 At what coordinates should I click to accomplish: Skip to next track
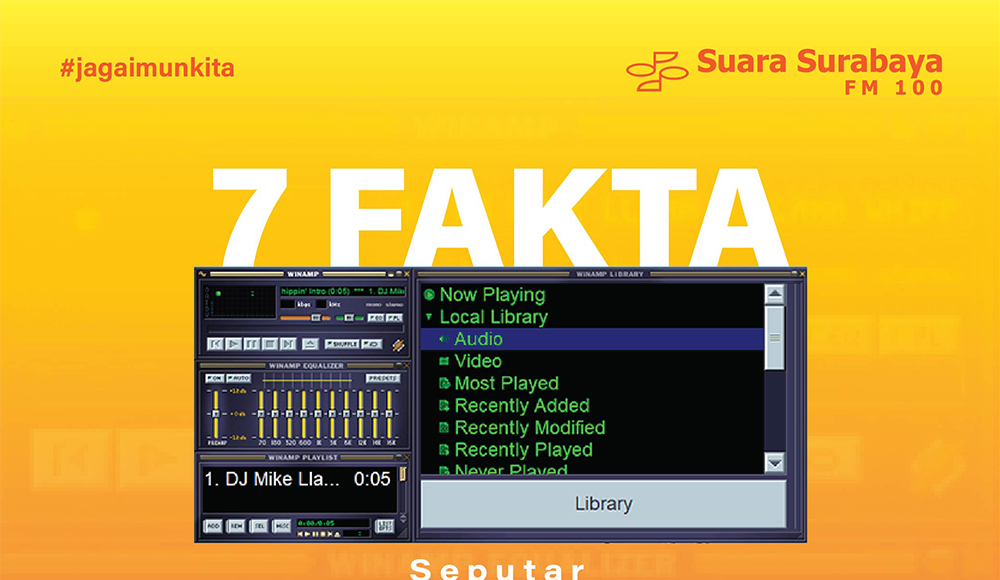point(286,344)
